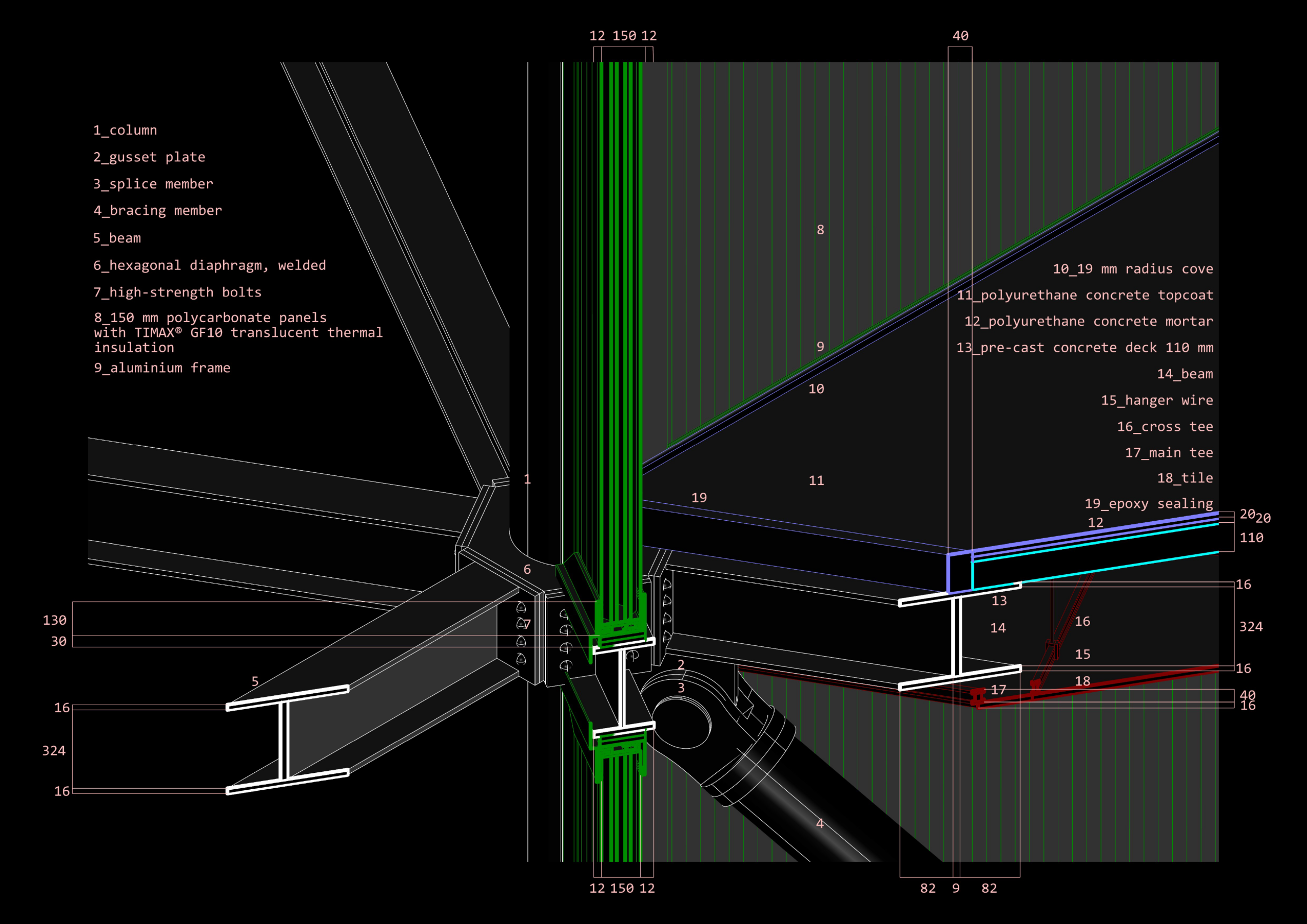Click '6_hexagonal diaphragm, welded' legend label
The image size is (1307, 924).
click(209, 265)
